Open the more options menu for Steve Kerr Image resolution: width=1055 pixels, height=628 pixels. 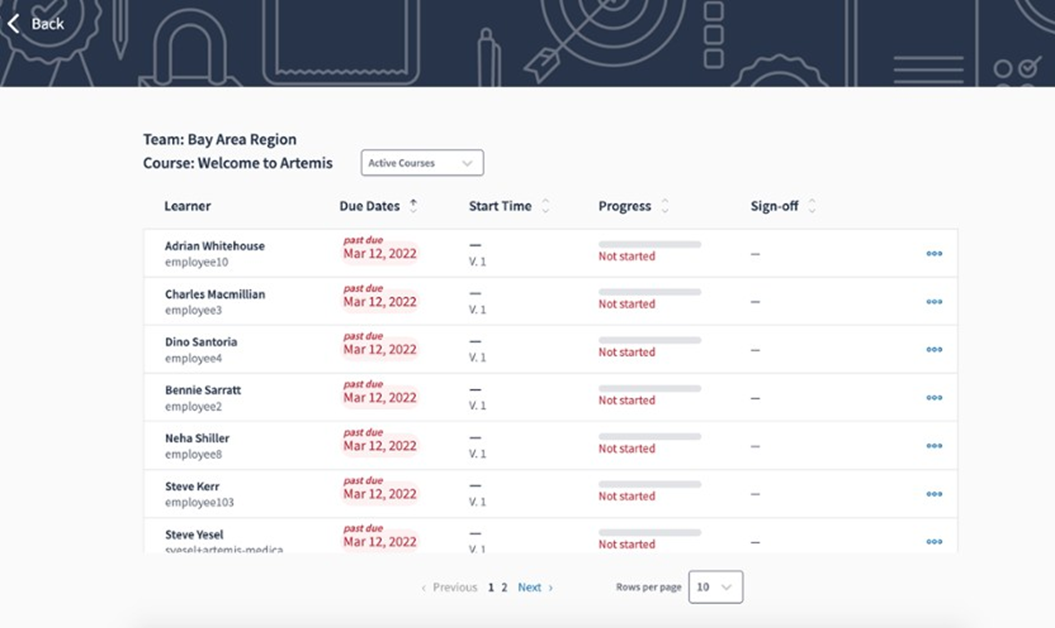[x=933, y=494]
